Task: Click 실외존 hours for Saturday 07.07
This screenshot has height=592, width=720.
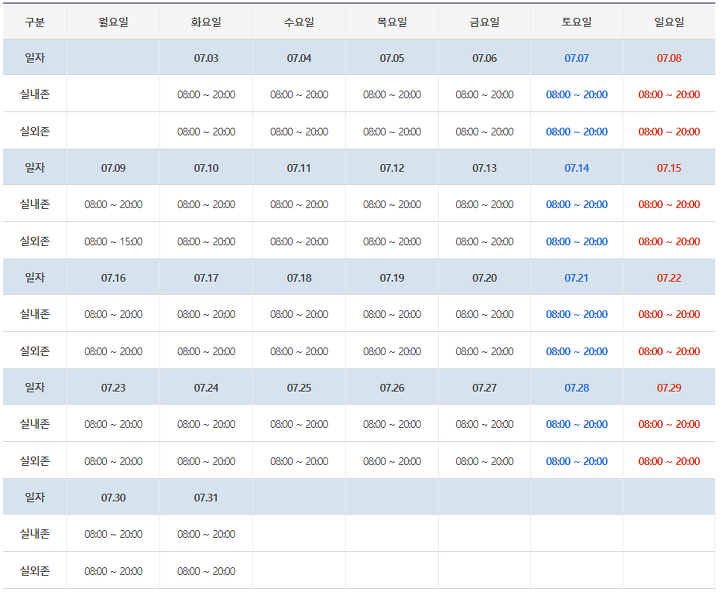Action: click(577, 131)
